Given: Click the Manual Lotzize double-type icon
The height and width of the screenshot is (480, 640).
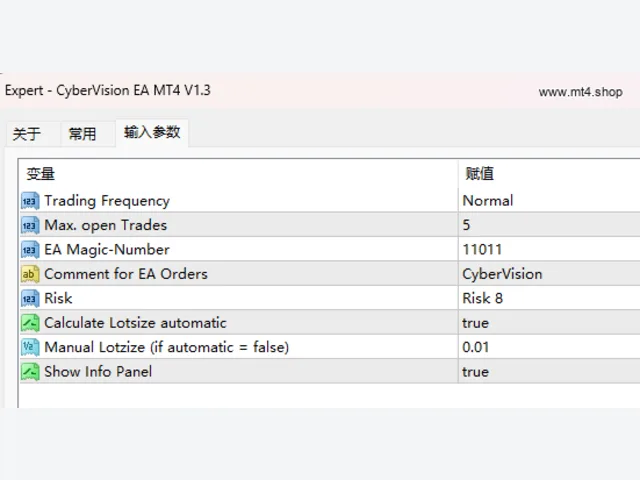Looking at the screenshot, I should (30, 347).
